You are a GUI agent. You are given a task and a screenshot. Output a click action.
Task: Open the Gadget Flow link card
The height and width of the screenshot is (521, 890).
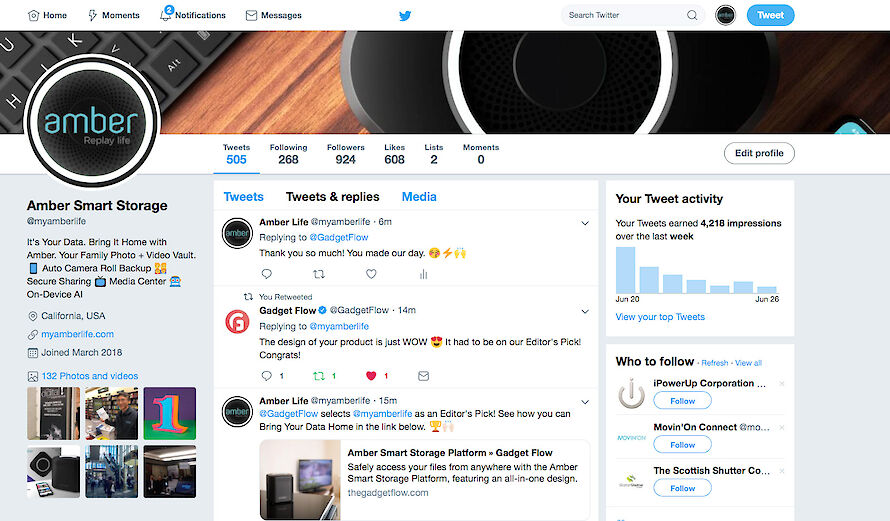click(x=425, y=480)
